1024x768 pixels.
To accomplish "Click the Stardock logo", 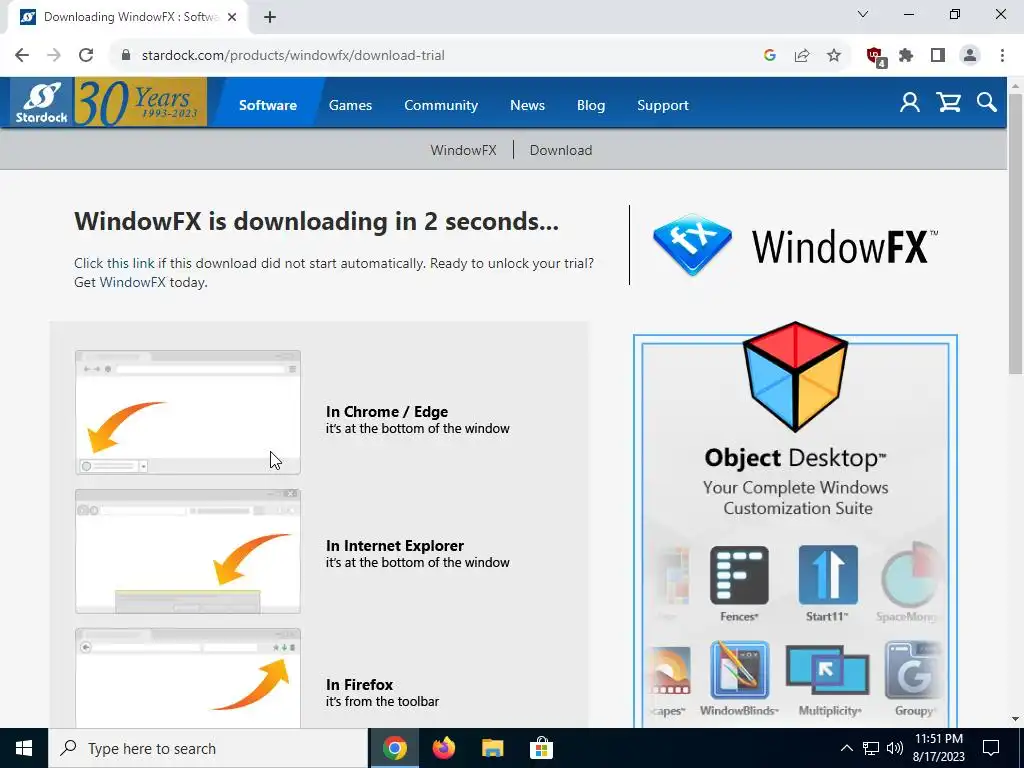I will pyautogui.click(x=41, y=102).
